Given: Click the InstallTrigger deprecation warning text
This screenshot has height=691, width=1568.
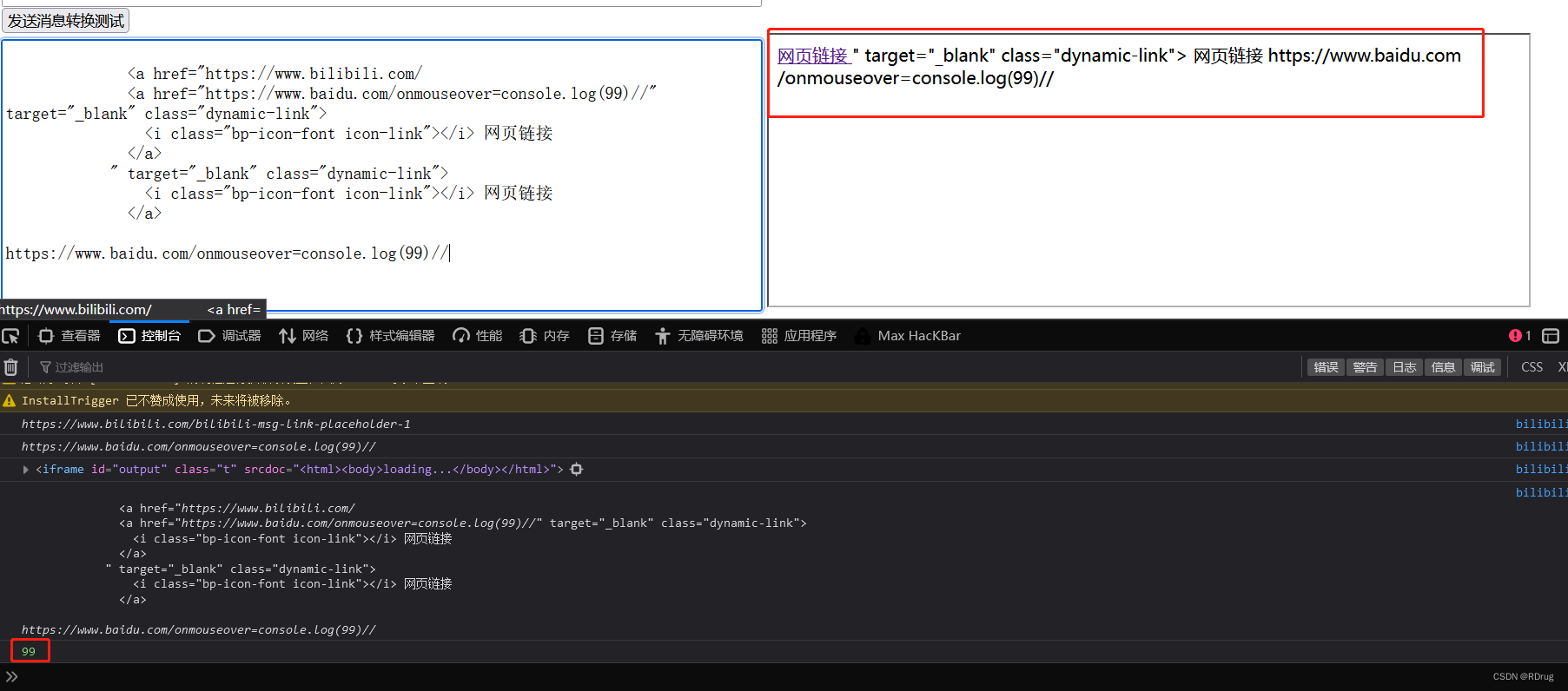Looking at the screenshot, I should [156, 401].
